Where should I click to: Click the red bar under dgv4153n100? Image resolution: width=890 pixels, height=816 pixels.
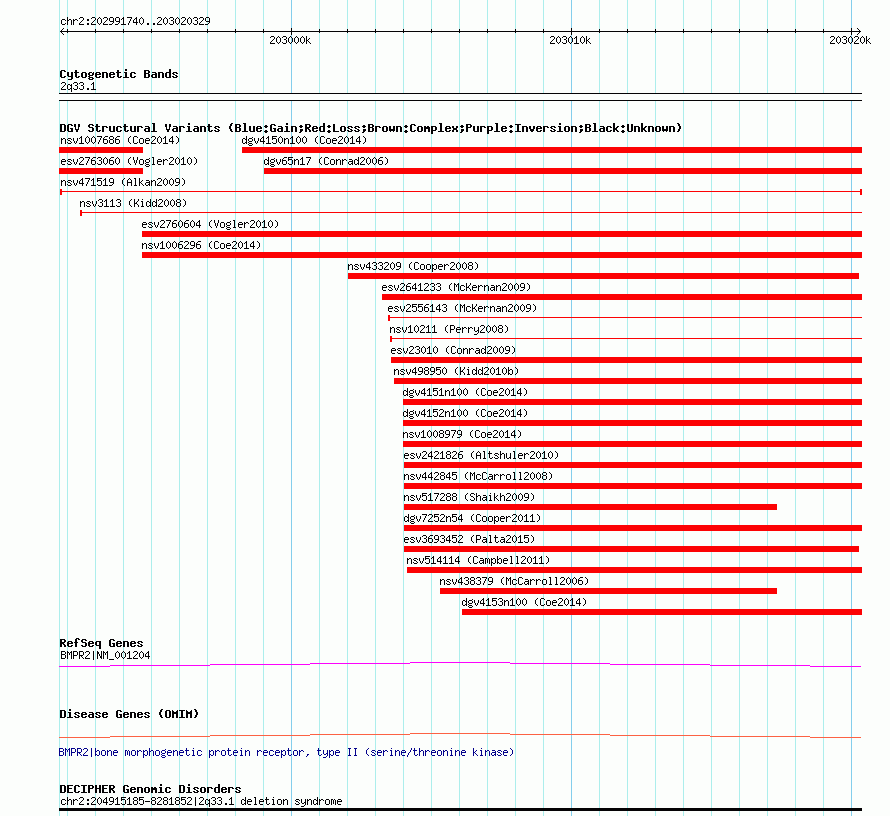pyautogui.click(x=662, y=612)
